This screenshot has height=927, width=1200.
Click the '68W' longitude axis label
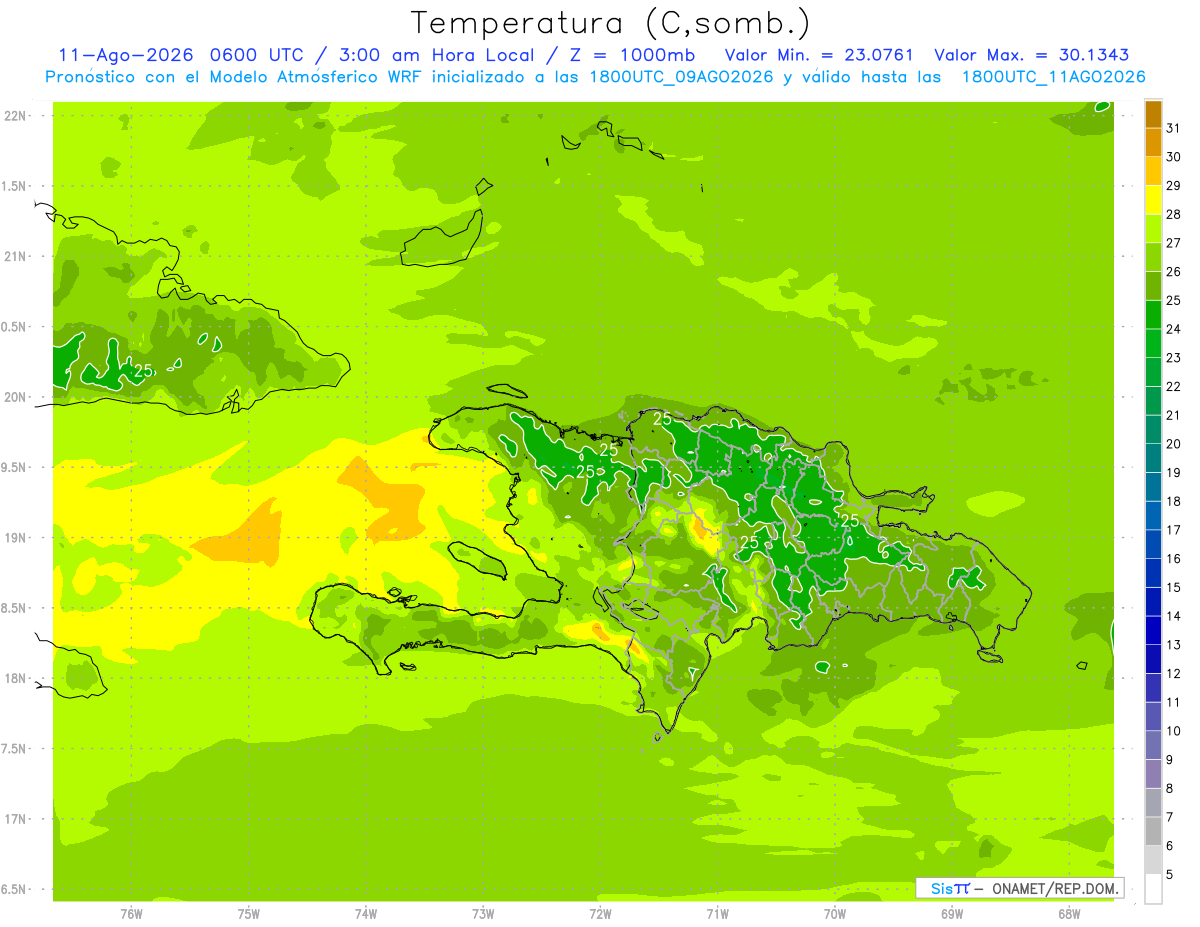coord(1069,913)
